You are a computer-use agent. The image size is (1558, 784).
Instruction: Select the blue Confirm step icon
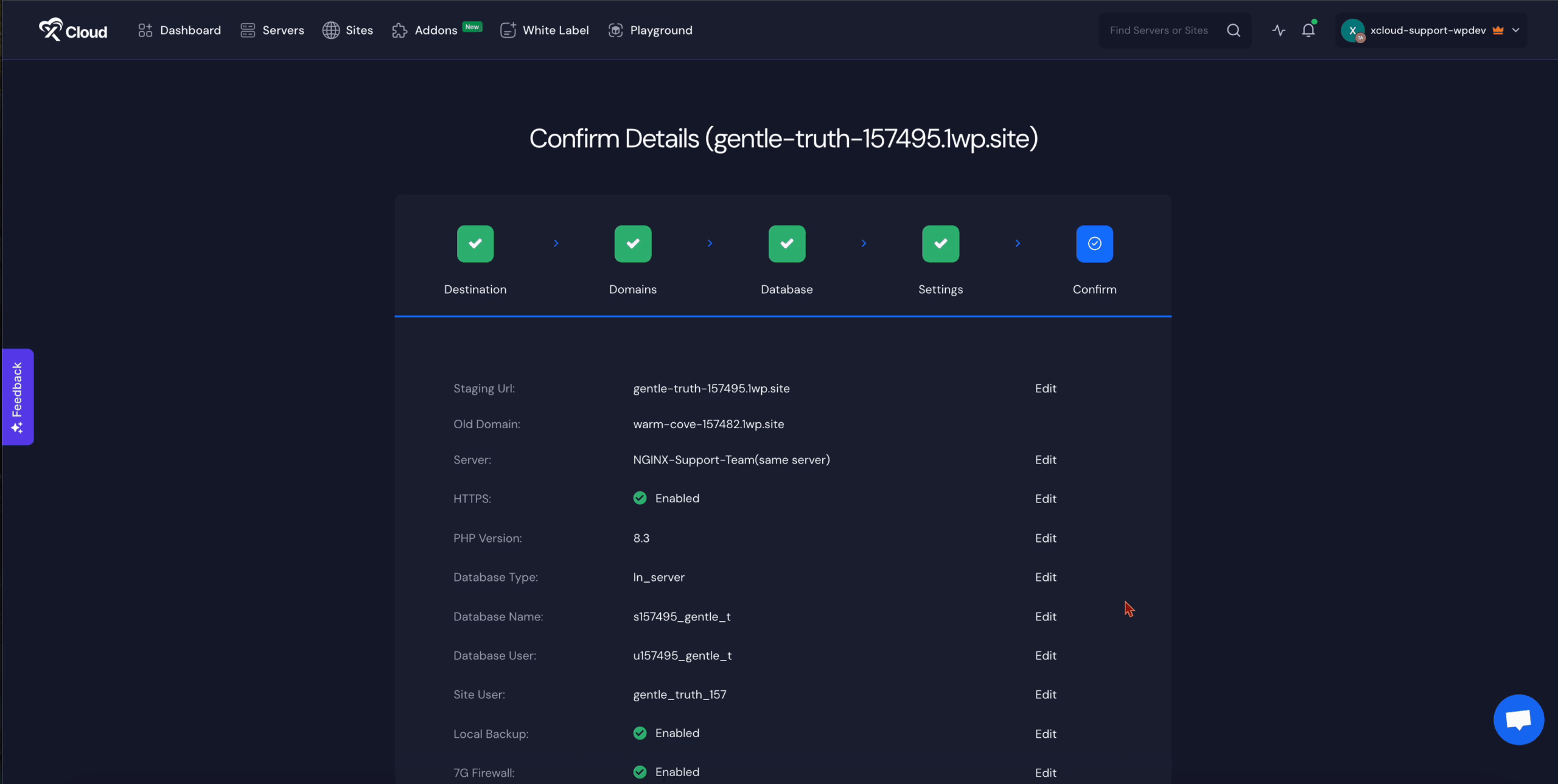click(1094, 244)
